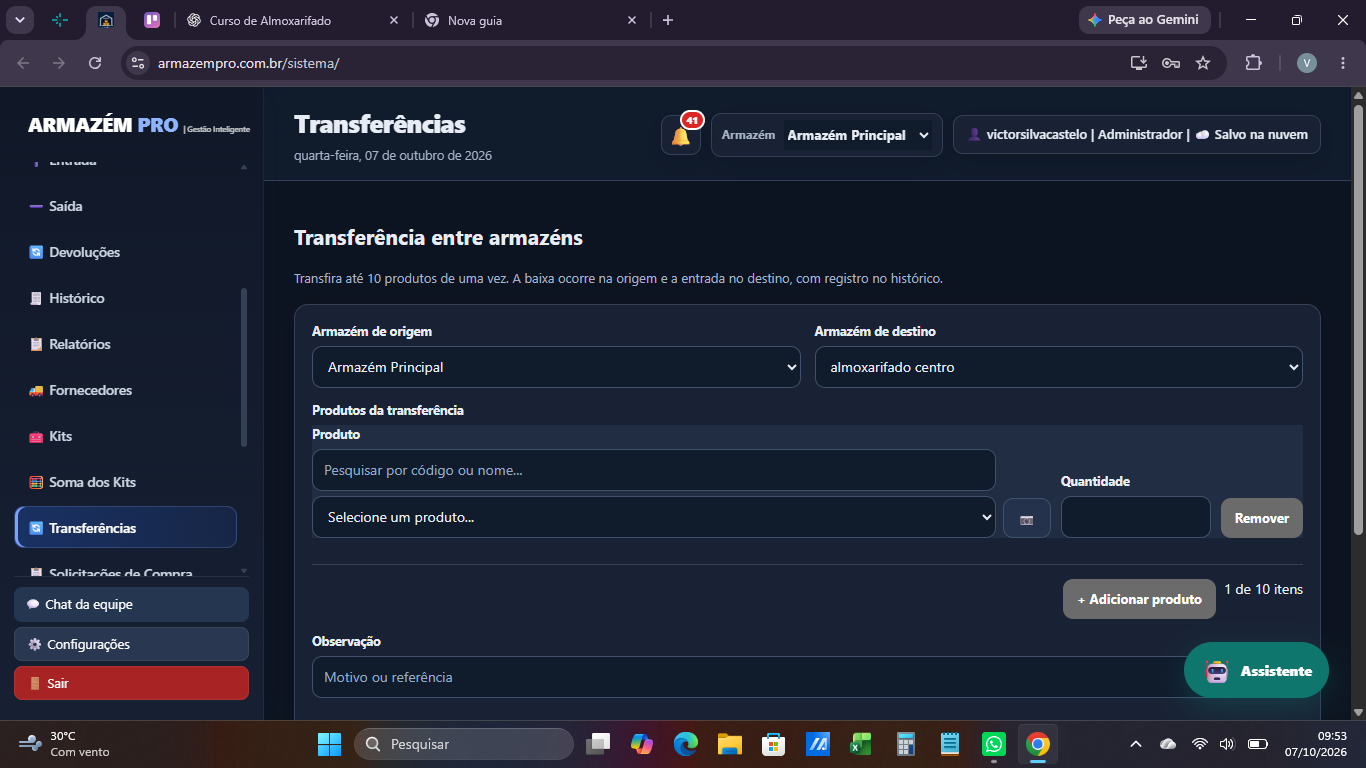Open Configurações in the sidebar
1366x768 pixels.
(x=131, y=644)
